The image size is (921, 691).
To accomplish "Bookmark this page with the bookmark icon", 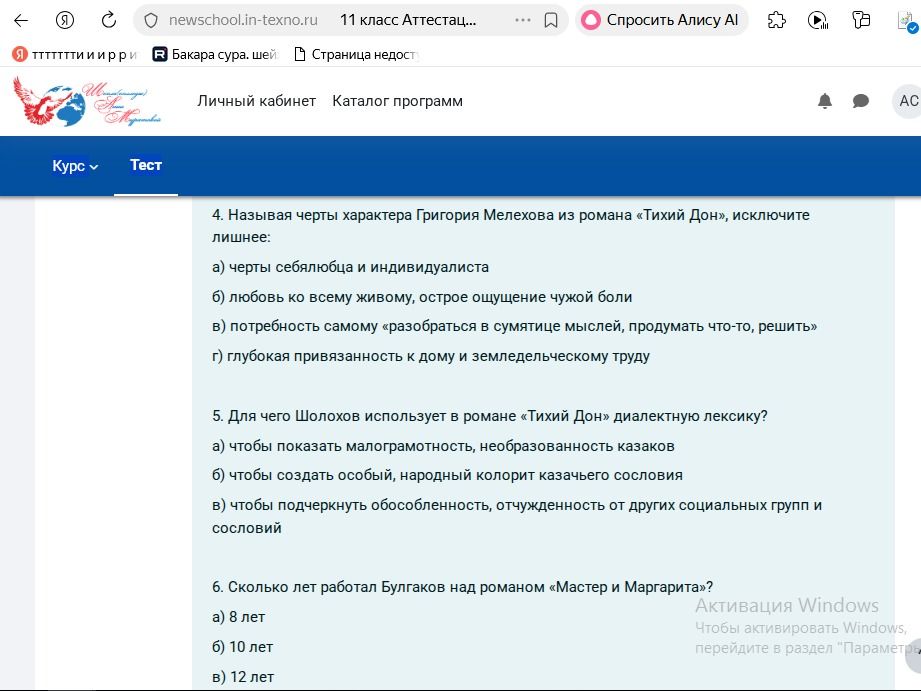I will click(551, 21).
